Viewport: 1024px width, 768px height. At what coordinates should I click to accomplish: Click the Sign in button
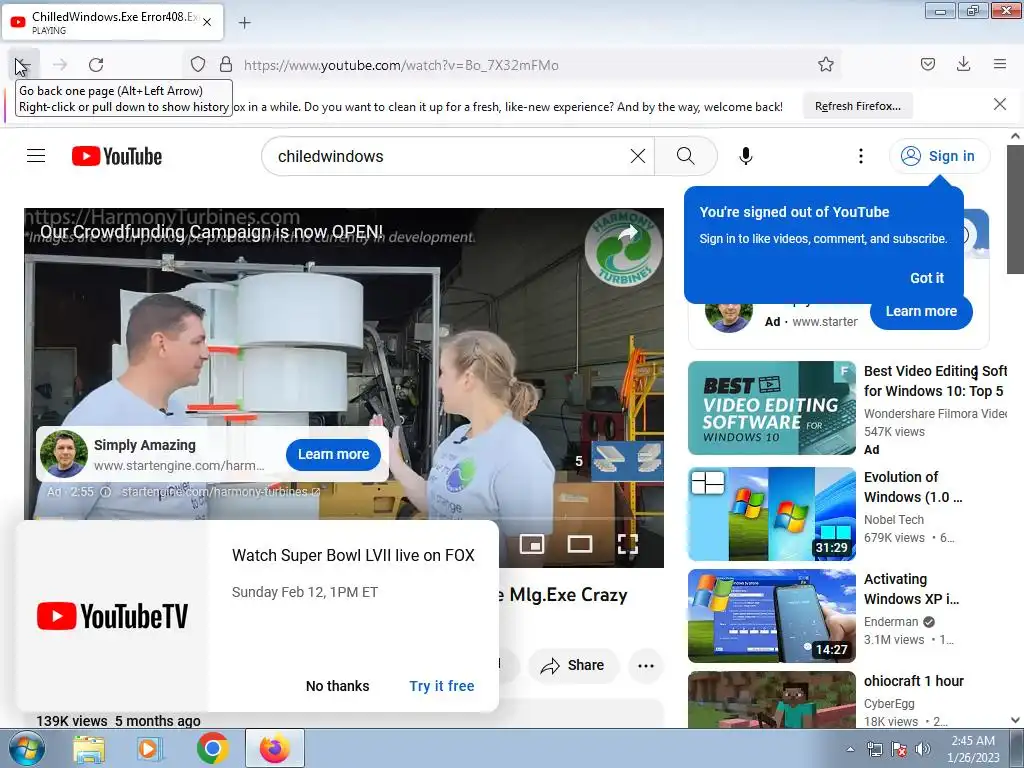point(939,156)
